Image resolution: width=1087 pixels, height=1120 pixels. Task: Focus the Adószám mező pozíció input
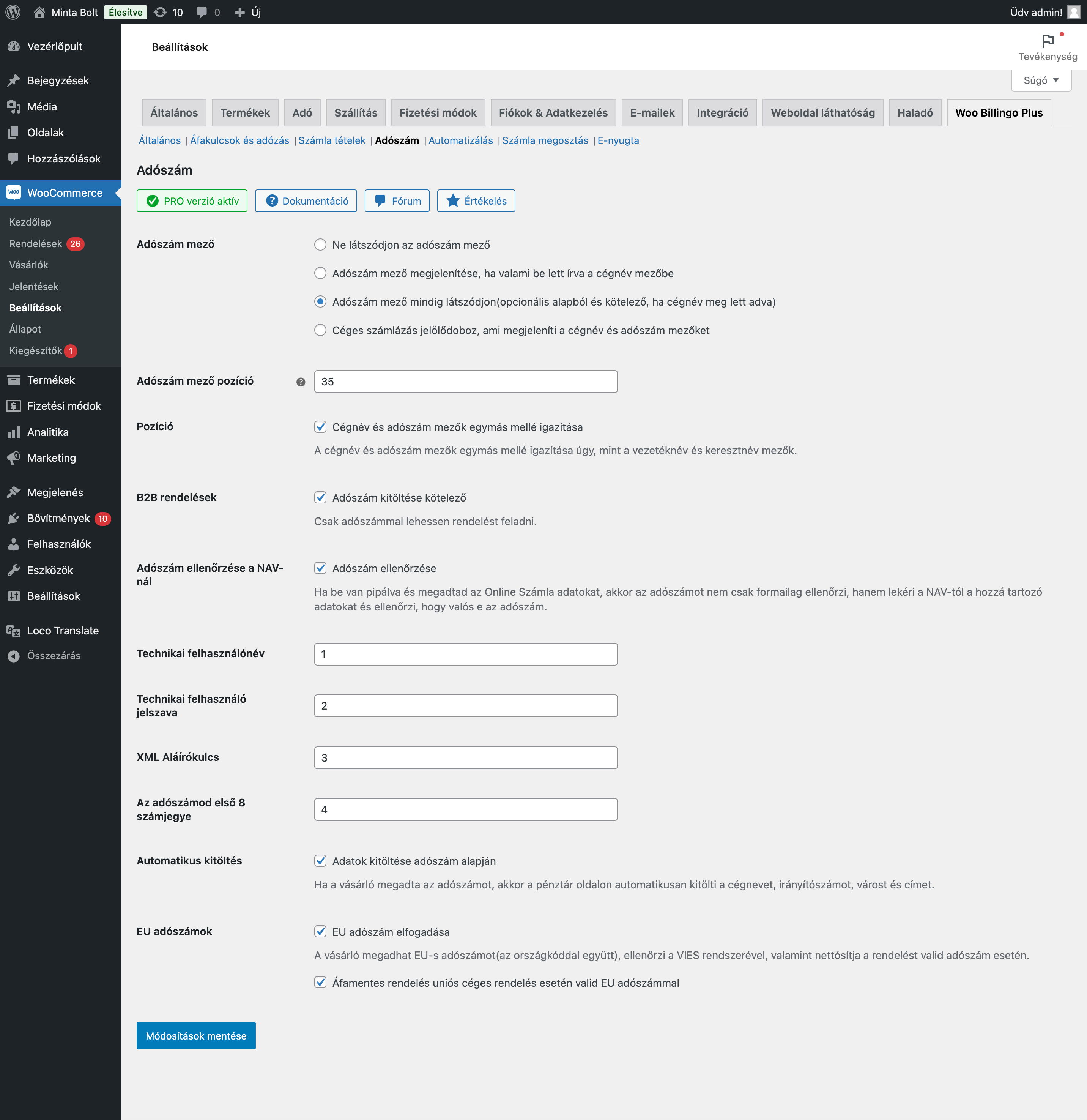coord(466,382)
